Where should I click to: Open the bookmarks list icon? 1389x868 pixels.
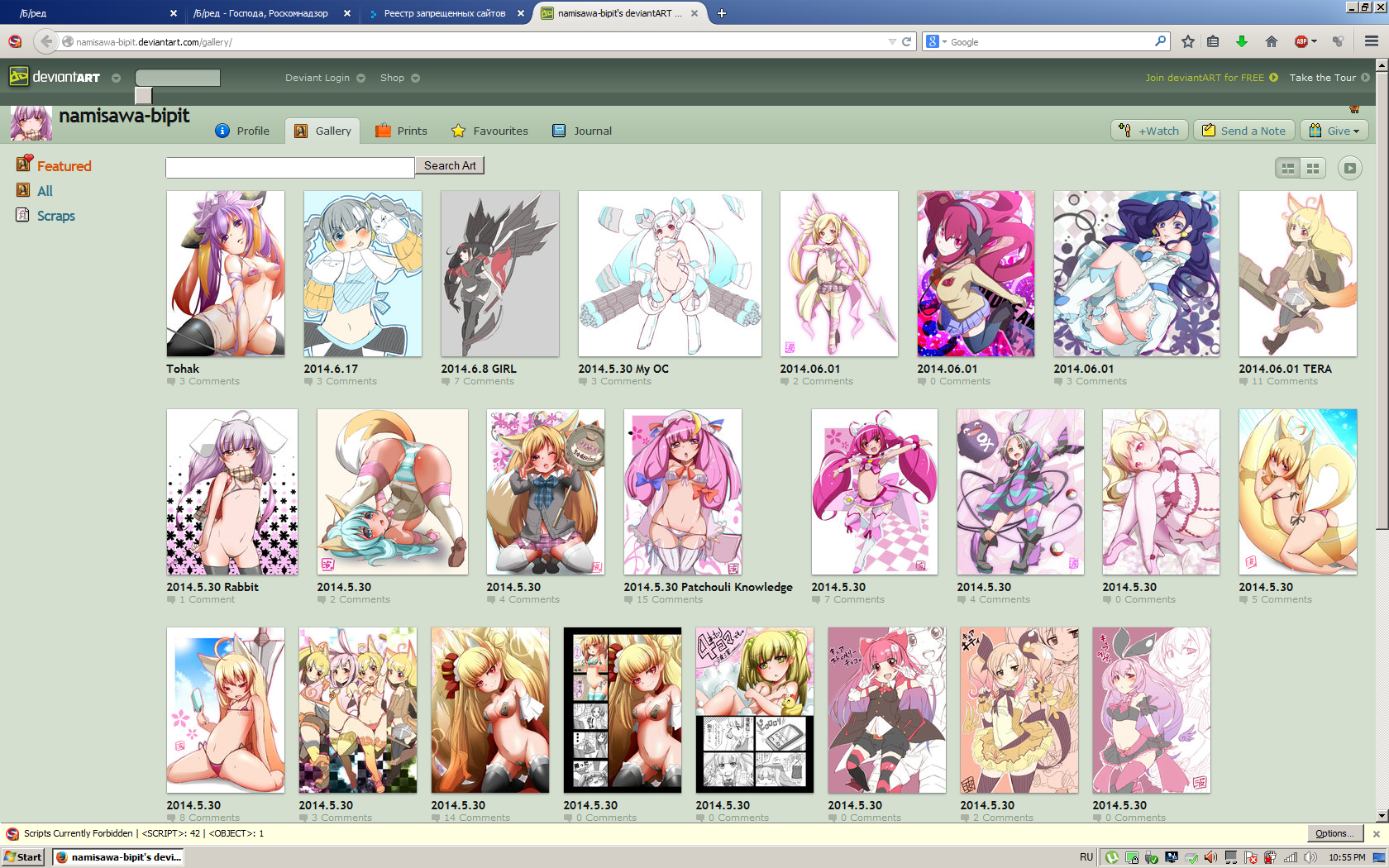pyautogui.click(x=1213, y=41)
